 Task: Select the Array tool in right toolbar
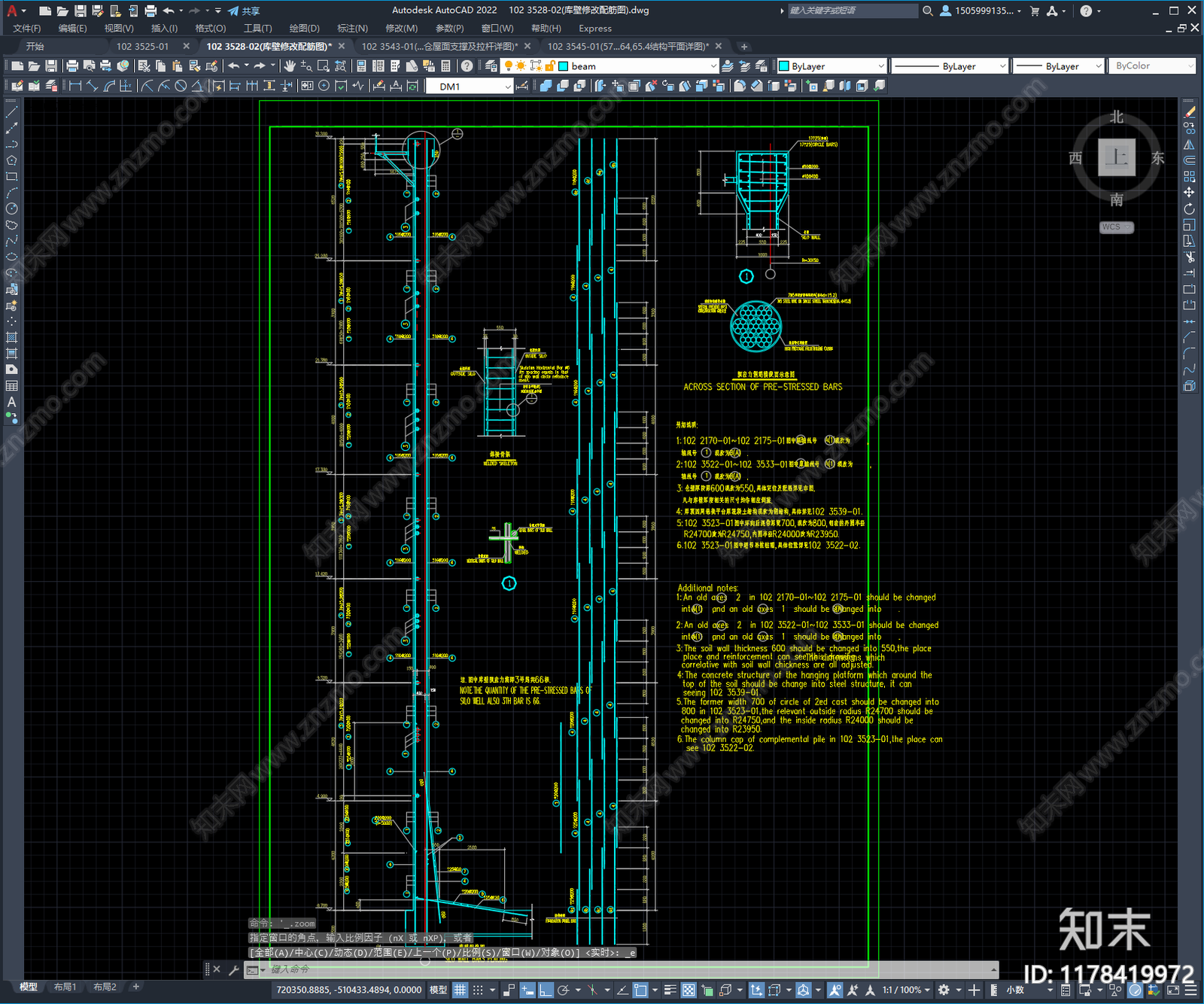pos(1189,176)
